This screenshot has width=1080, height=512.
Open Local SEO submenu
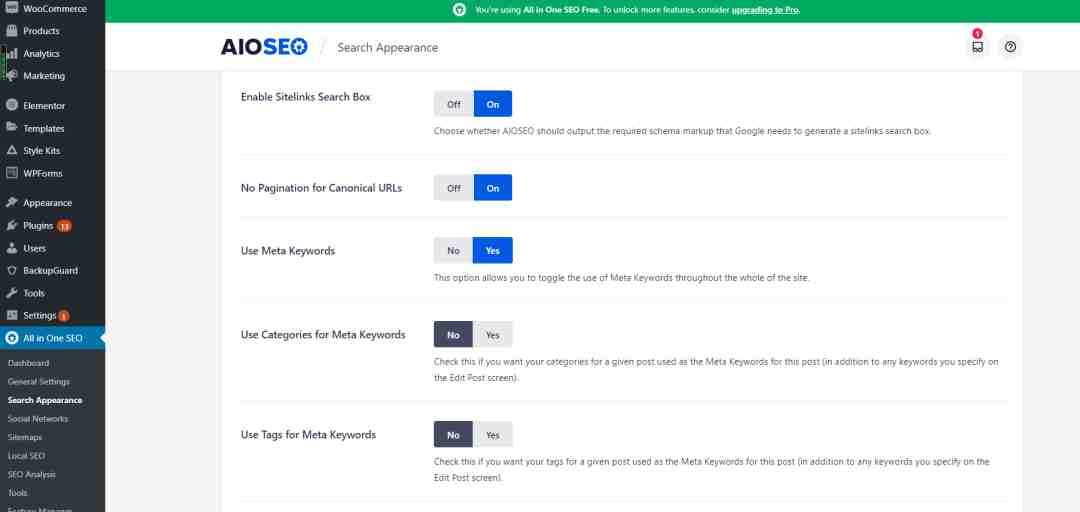26,456
